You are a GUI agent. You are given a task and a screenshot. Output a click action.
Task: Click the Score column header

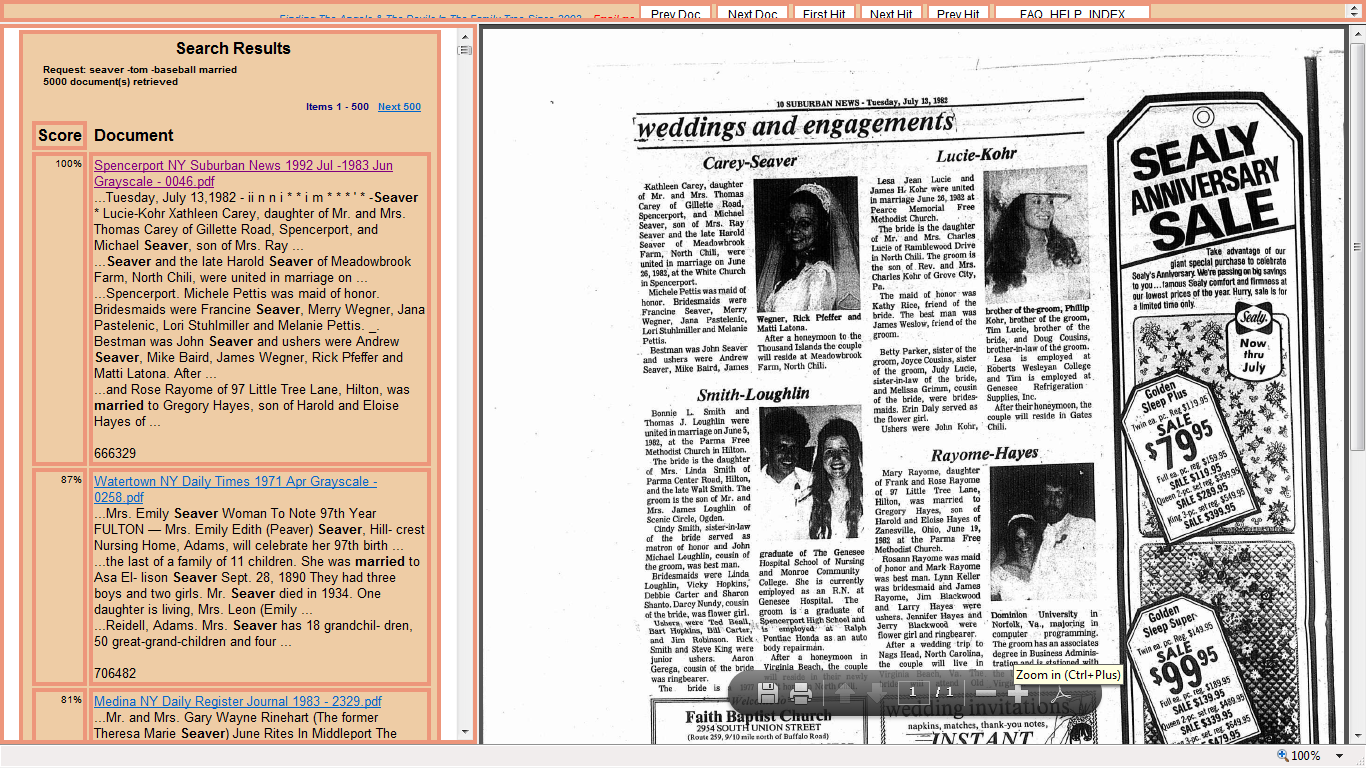(60, 135)
